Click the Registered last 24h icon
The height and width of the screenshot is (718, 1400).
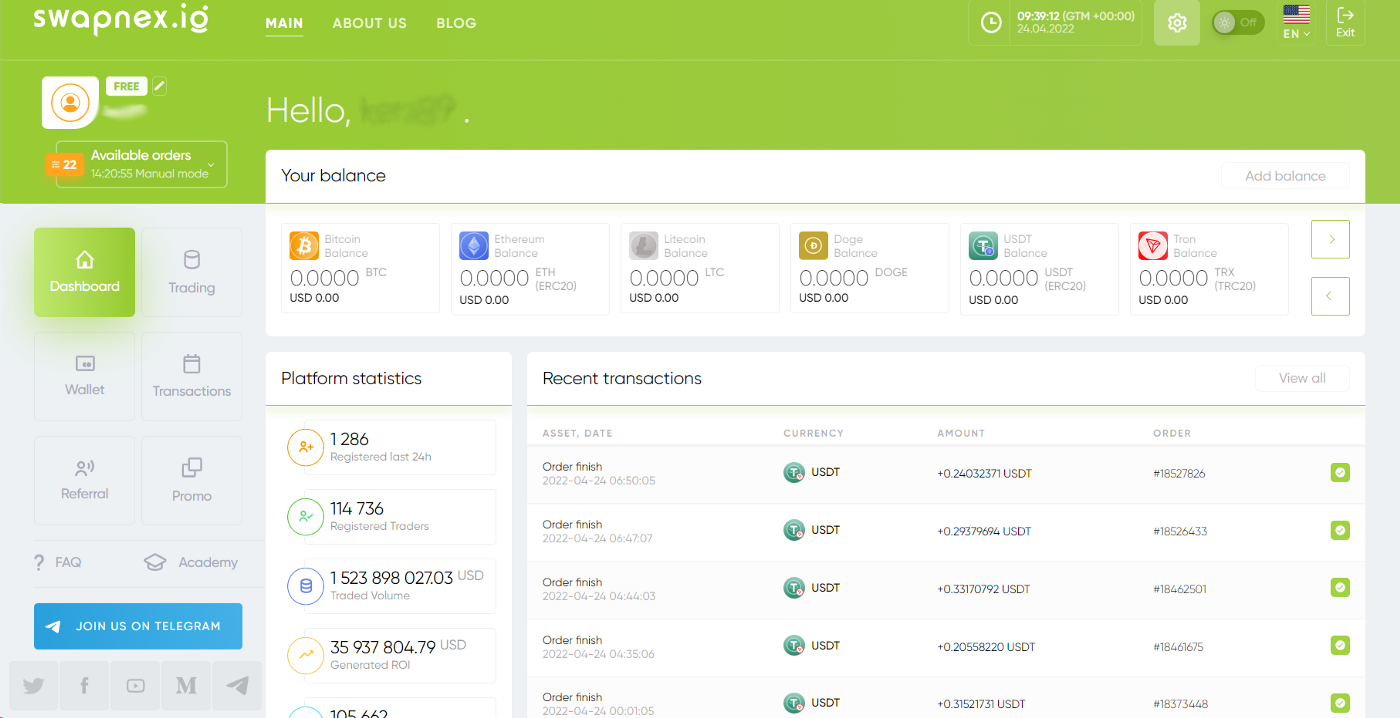click(305, 447)
